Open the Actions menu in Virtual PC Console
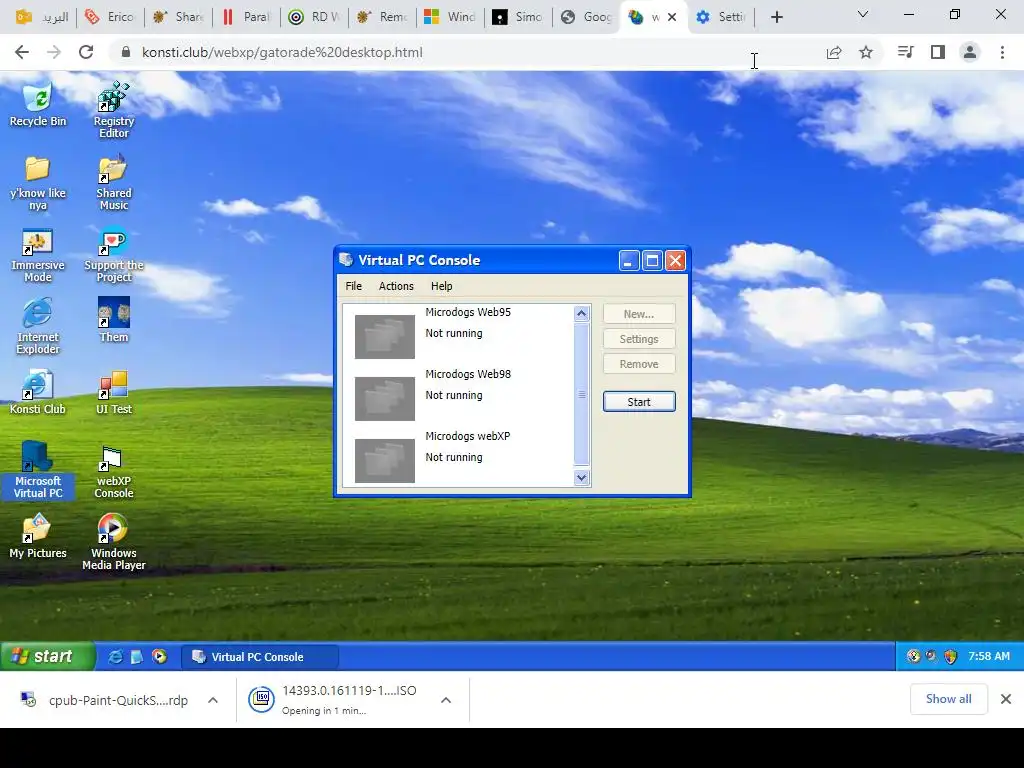The width and height of the screenshot is (1024, 768). coord(396,286)
